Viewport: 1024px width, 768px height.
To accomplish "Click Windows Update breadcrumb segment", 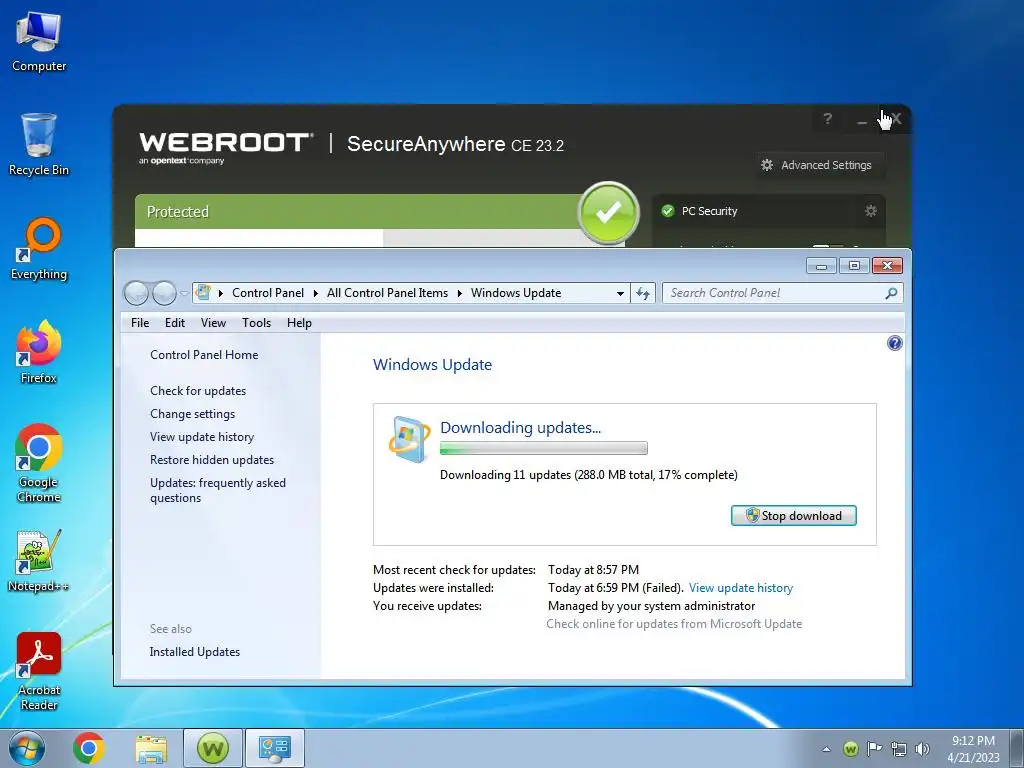I will [x=516, y=293].
